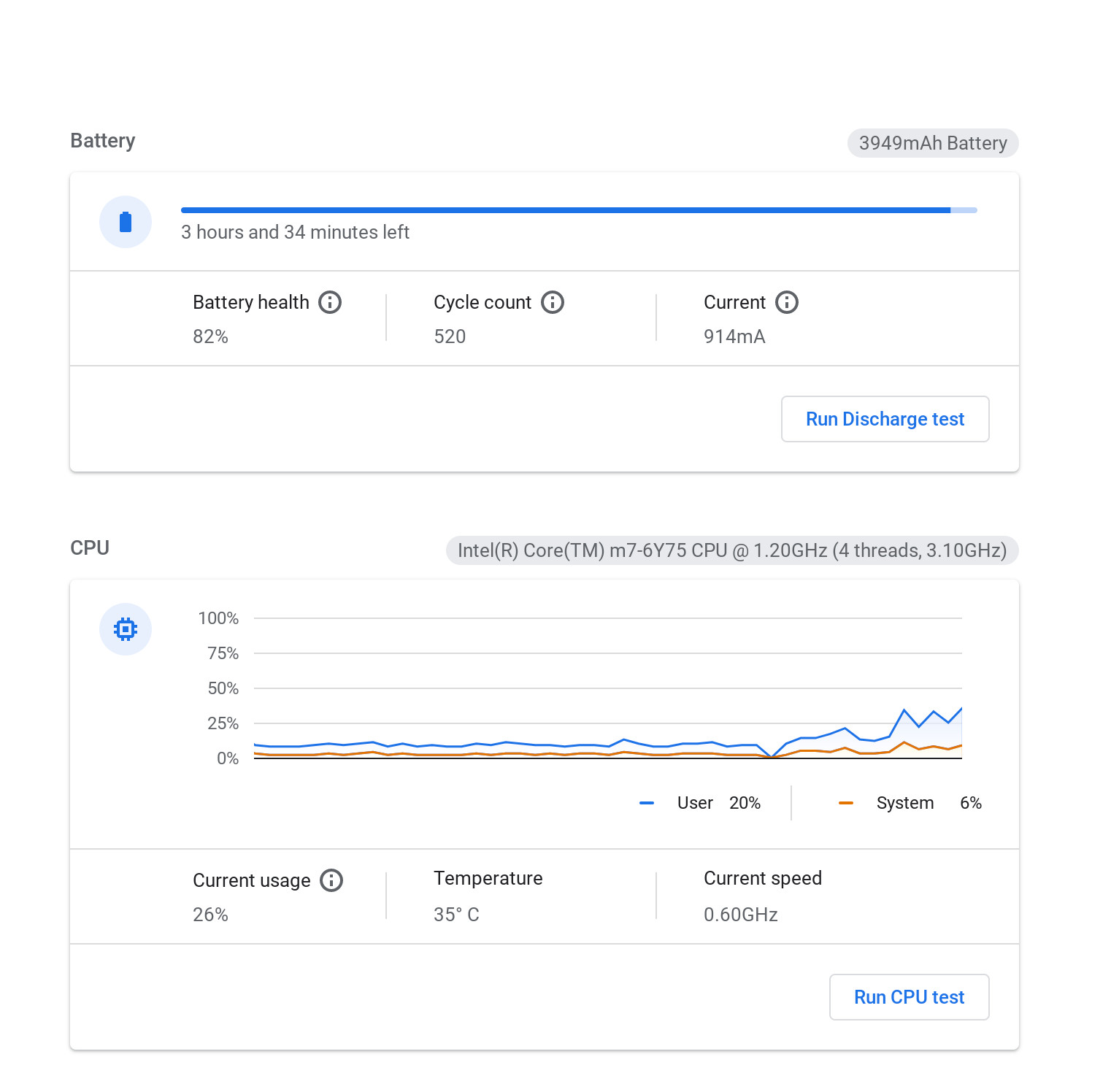The width and height of the screenshot is (1111, 1092).
Task: Run the CPU test
Action: tap(910, 997)
